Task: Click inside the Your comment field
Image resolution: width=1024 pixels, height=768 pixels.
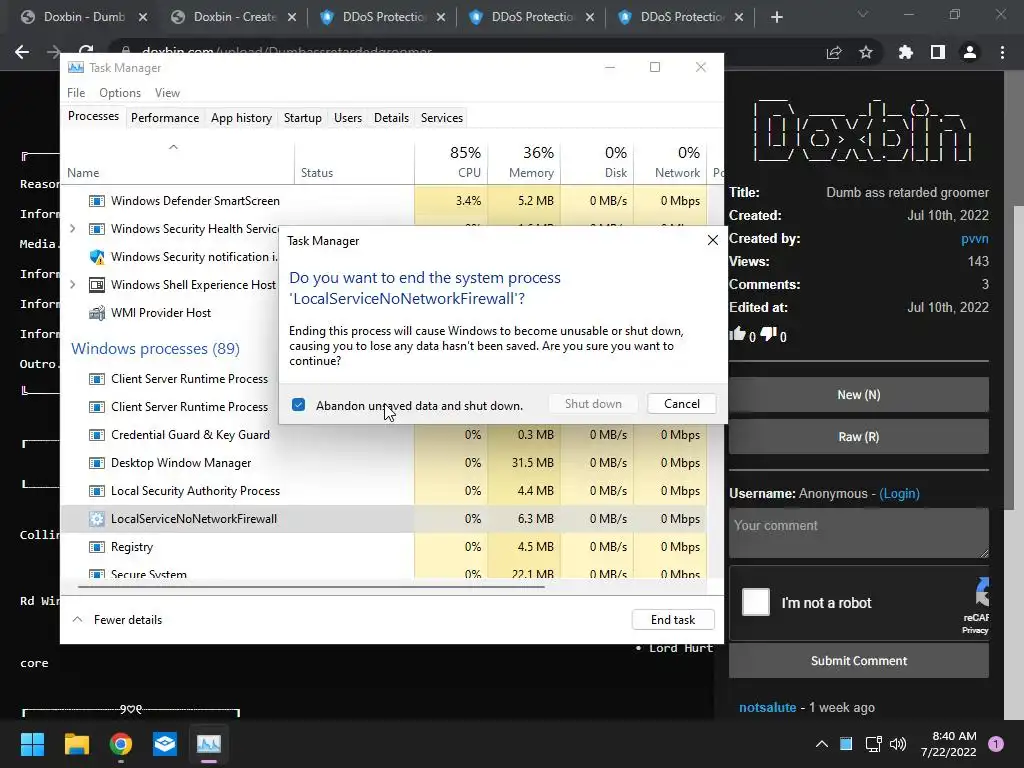Action: pyautogui.click(x=859, y=534)
